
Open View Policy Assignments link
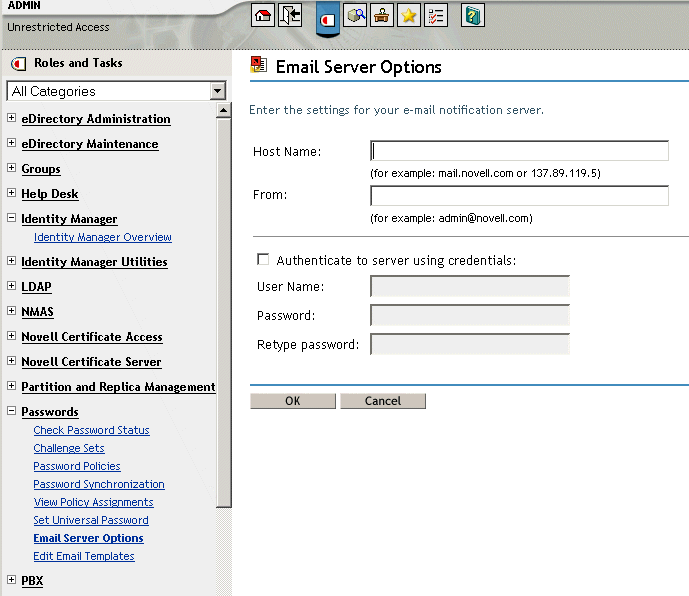[94, 502]
